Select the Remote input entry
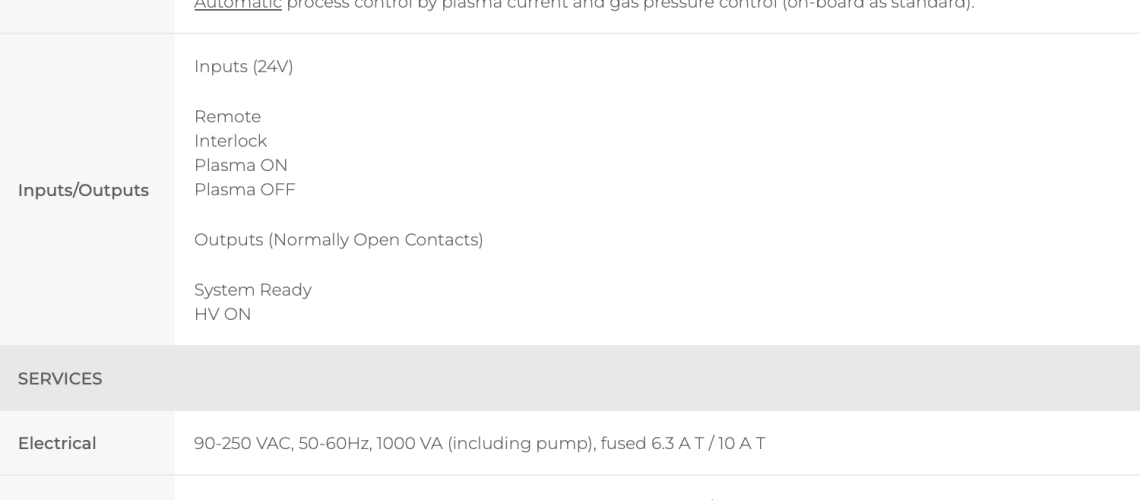Image resolution: width=1140 pixels, height=500 pixels. (x=228, y=116)
